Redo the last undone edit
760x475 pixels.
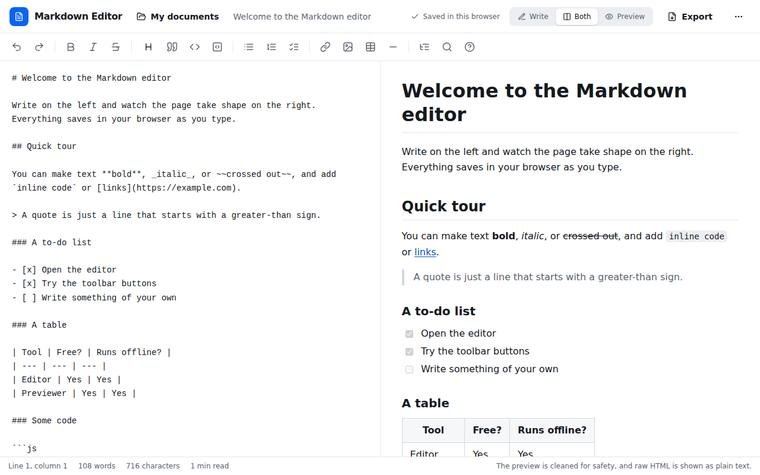(39, 47)
